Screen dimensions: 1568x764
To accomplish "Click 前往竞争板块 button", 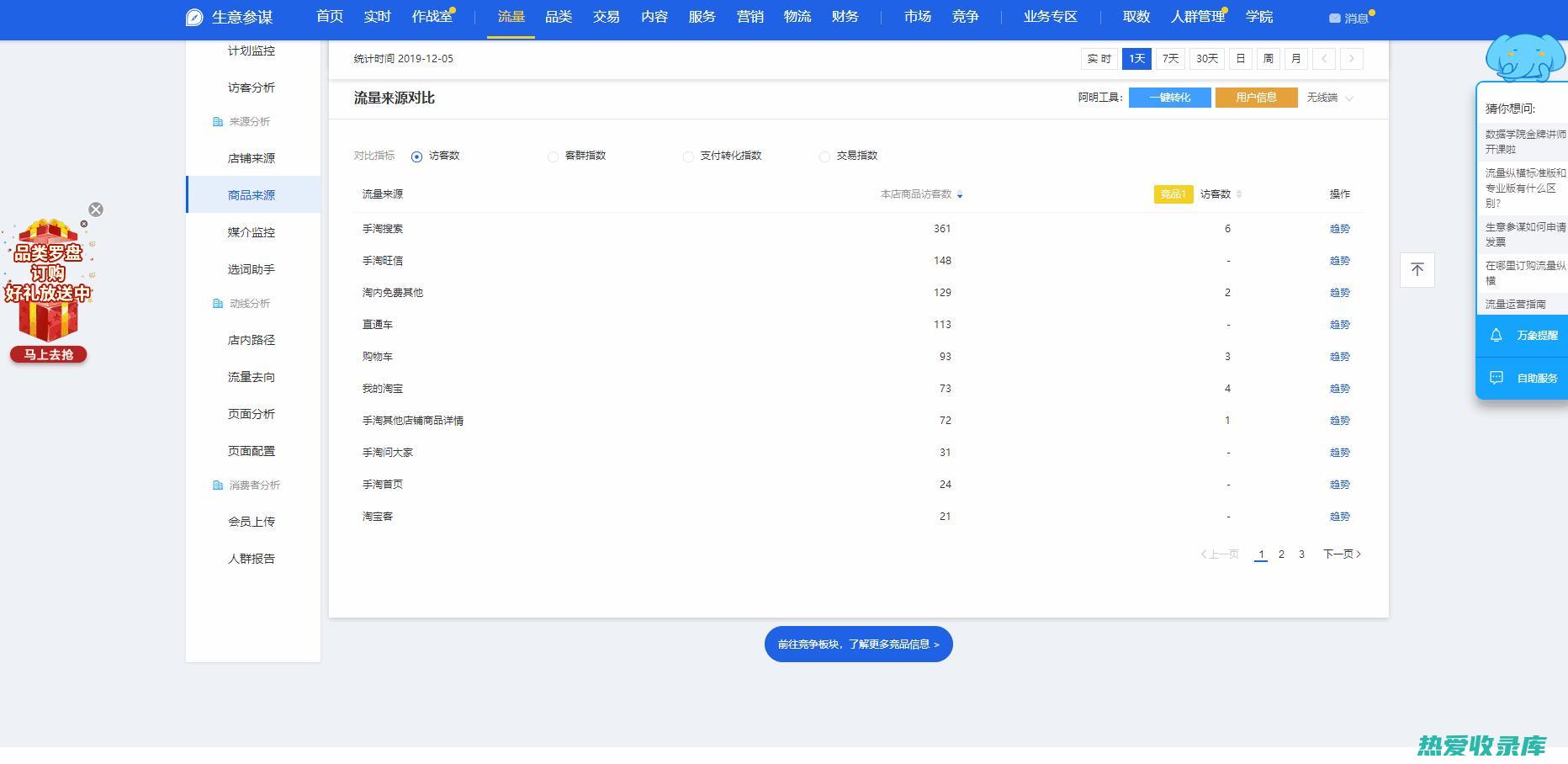I will tap(858, 644).
